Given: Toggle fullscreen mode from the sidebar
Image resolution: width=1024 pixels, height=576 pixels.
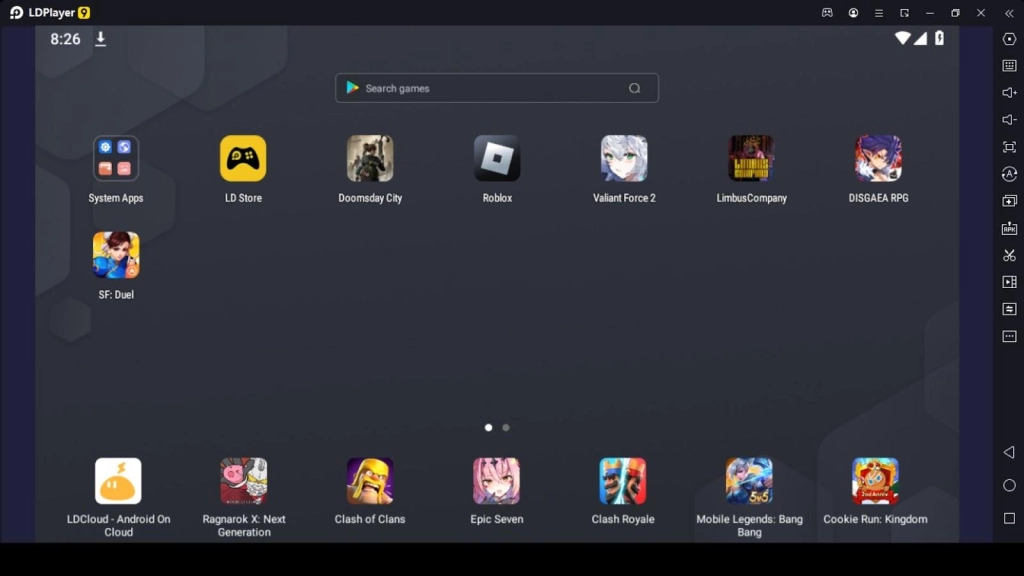Looking at the screenshot, I should 1009,147.
